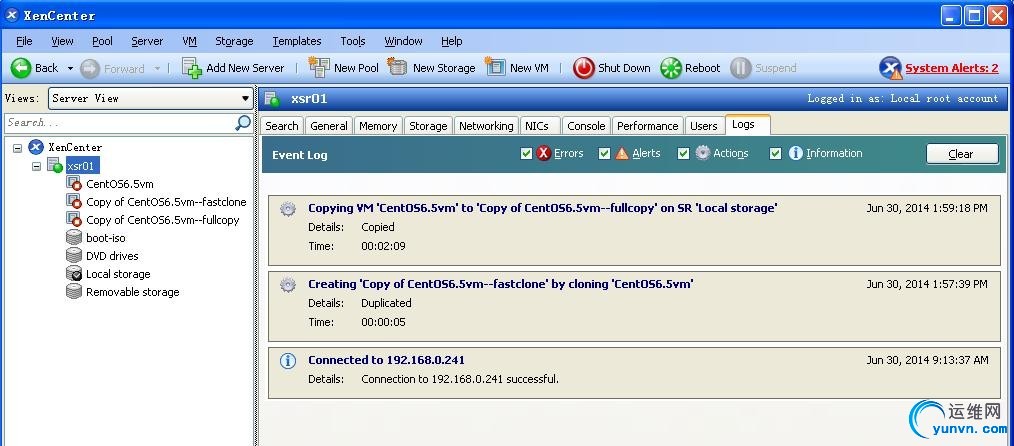The height and width of the screenshot is (446, 1014).
Task: Click the fullcopy VM icon in tree
Action: pos(74,220)
